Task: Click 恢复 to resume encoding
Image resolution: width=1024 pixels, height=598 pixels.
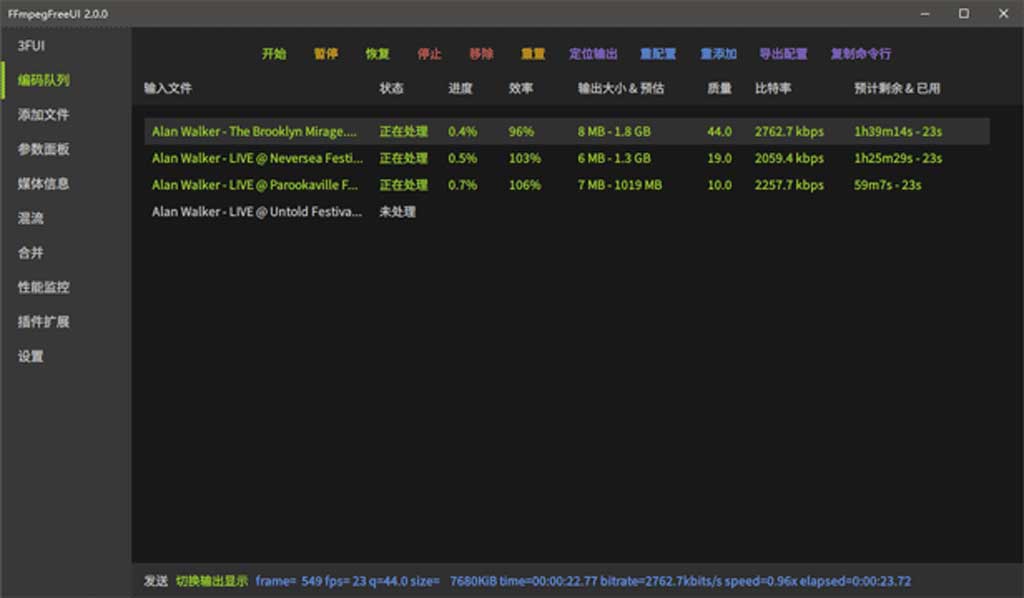Action: click(x=377, y=54)
